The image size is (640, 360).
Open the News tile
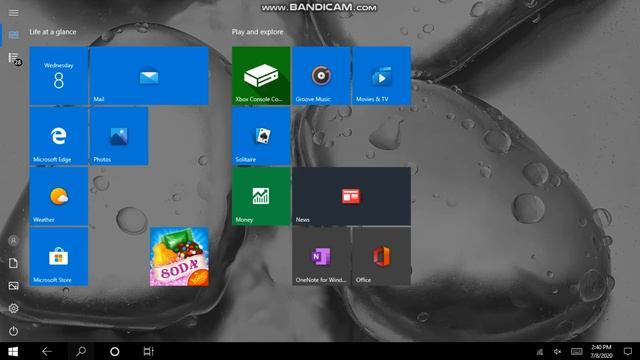[351, 196]
